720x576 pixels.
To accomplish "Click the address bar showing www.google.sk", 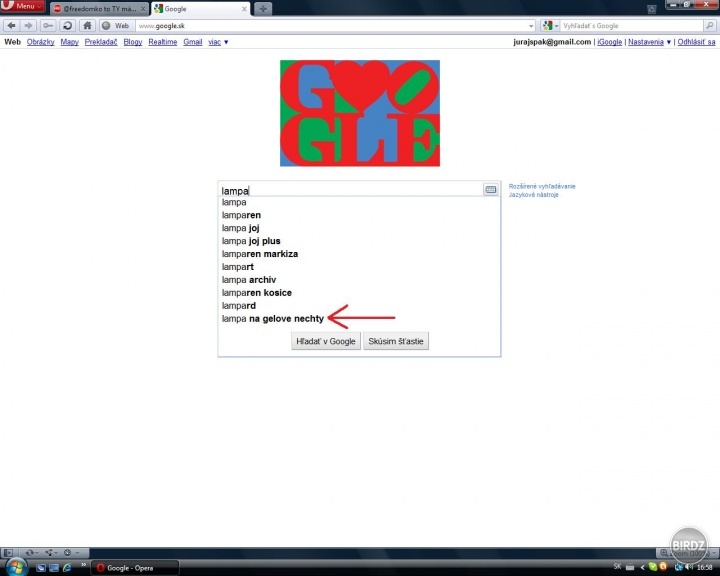I will pos(331,26).
